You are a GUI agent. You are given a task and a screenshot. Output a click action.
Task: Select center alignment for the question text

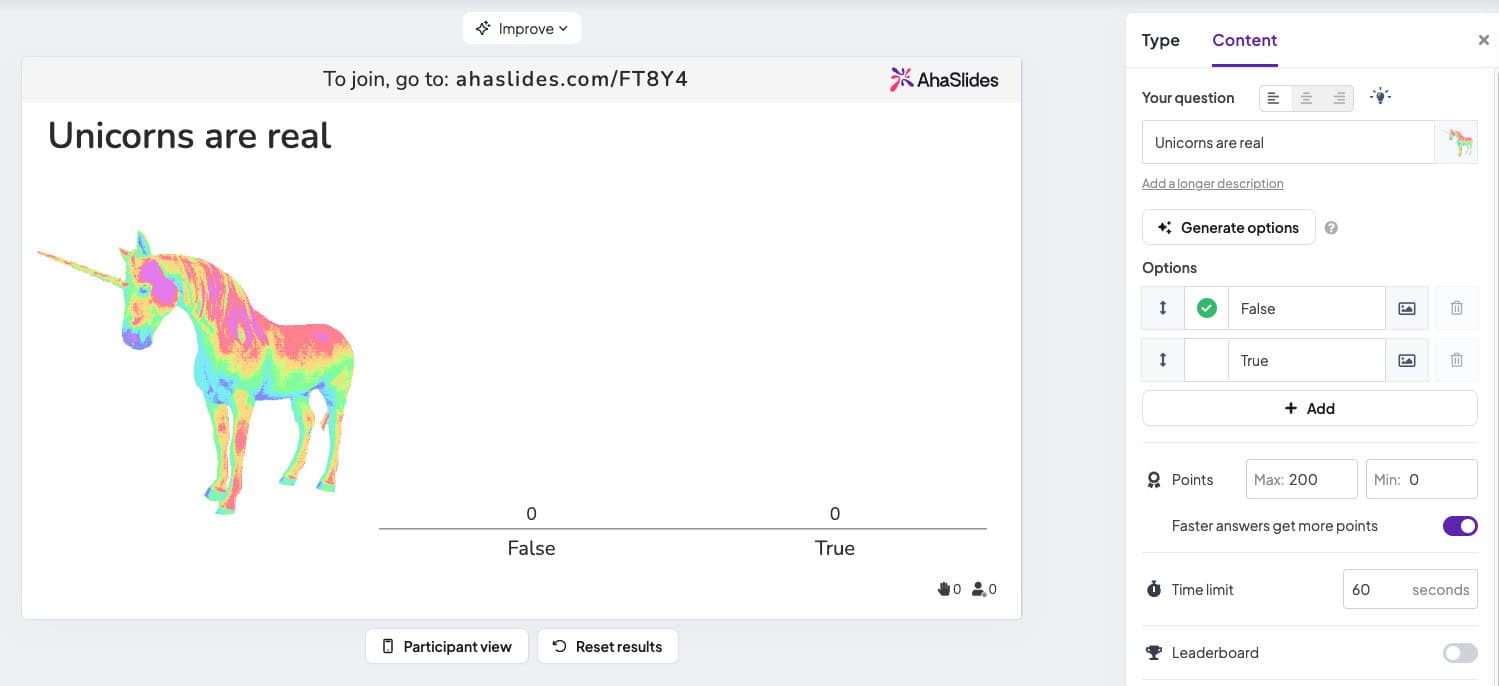[1306, 97]
